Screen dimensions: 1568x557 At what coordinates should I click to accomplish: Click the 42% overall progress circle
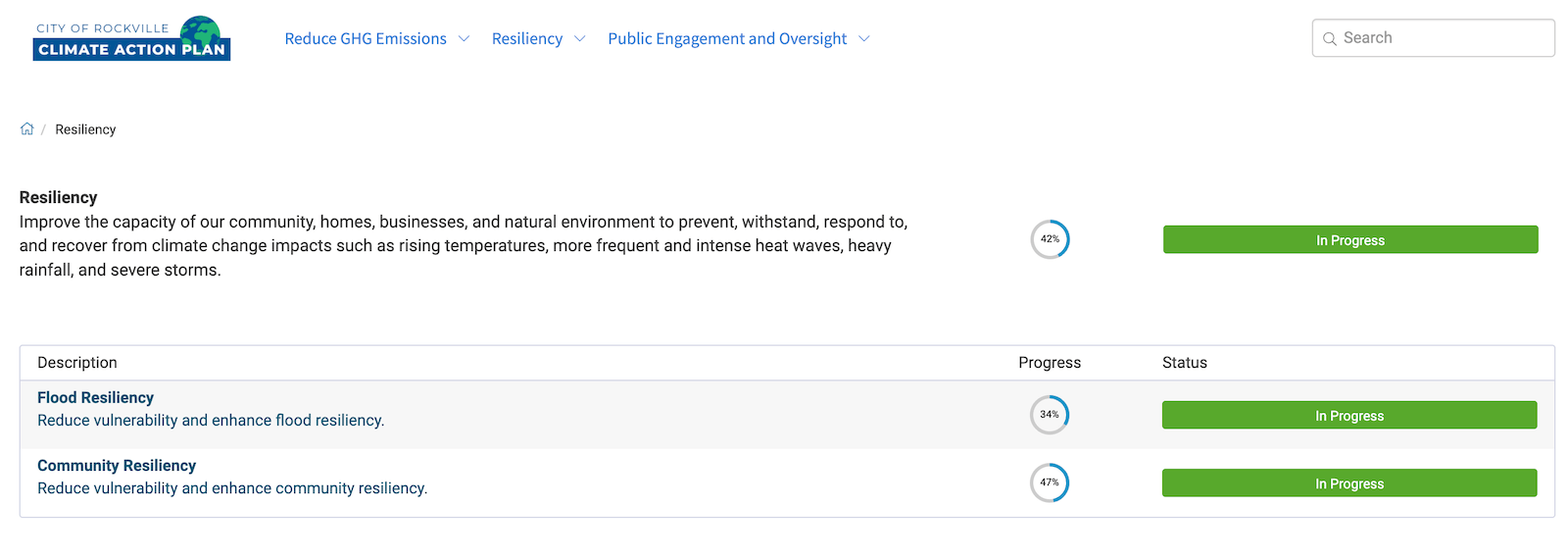pyautogui.click(x=1050, y=239)
